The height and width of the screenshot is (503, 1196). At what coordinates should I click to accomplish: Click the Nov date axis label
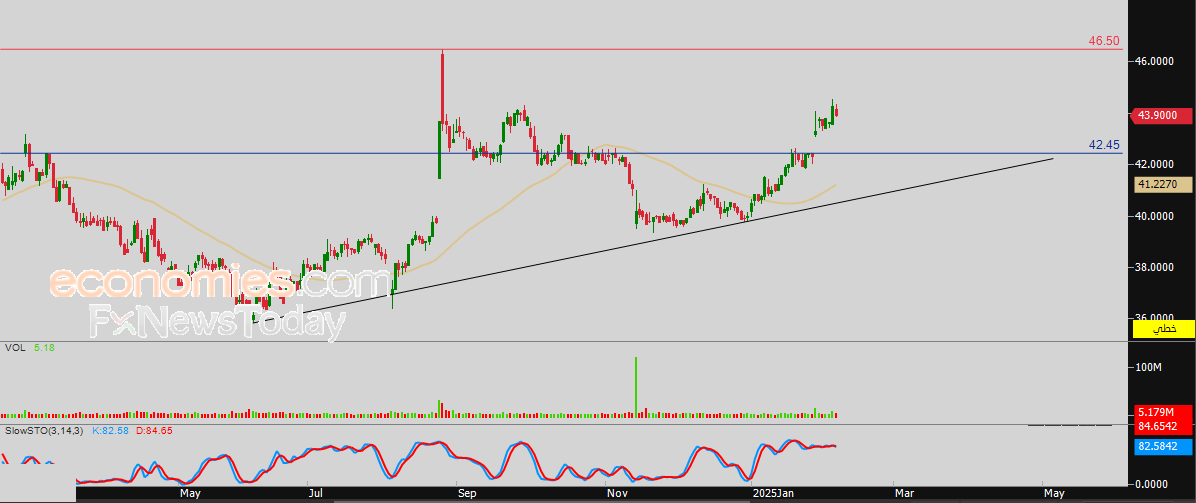pos(617,494)
